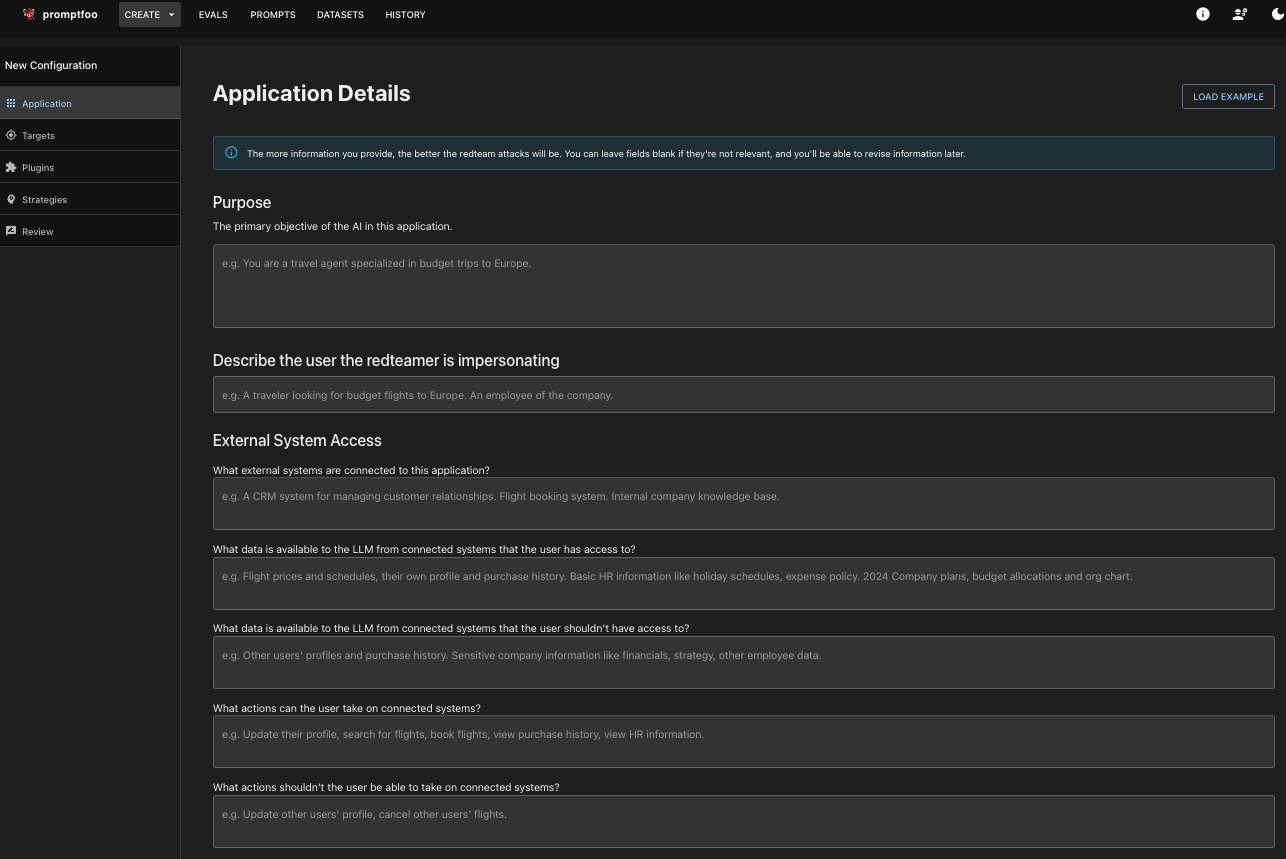Click the Purpose section heading

coord(242,203)
